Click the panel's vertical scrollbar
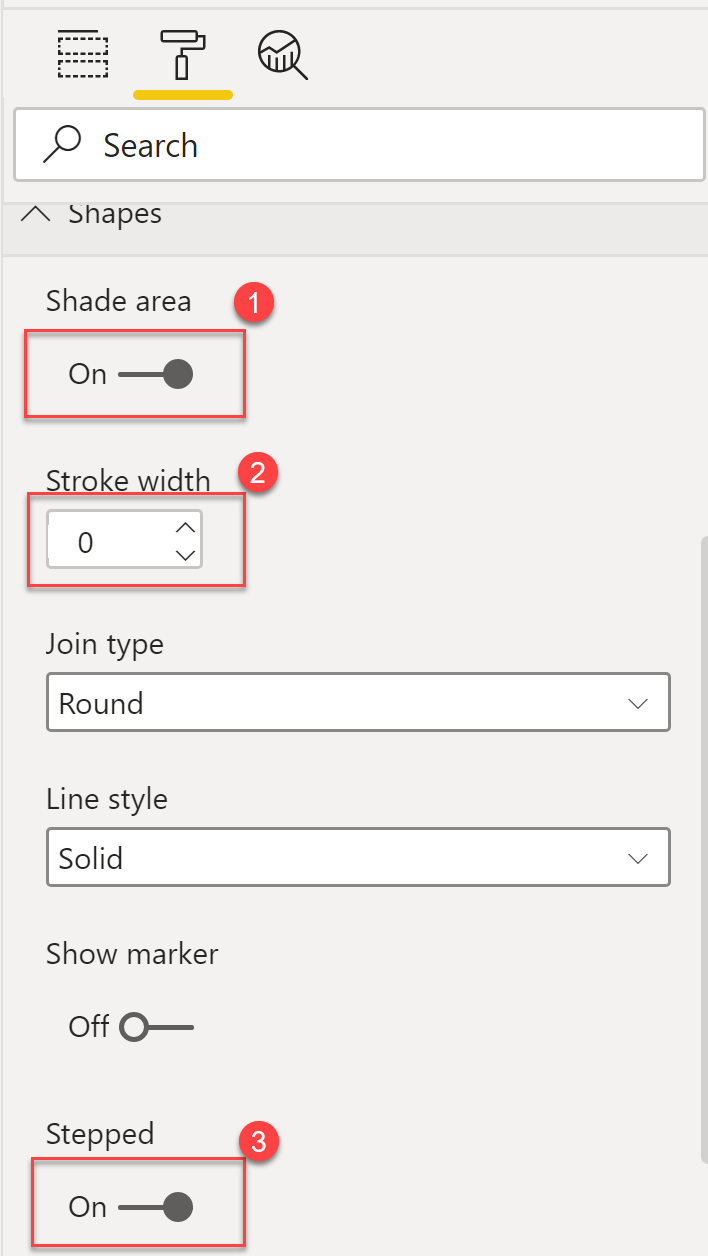Viewport: 708px width, 1256px height. [x=703, y=850]
